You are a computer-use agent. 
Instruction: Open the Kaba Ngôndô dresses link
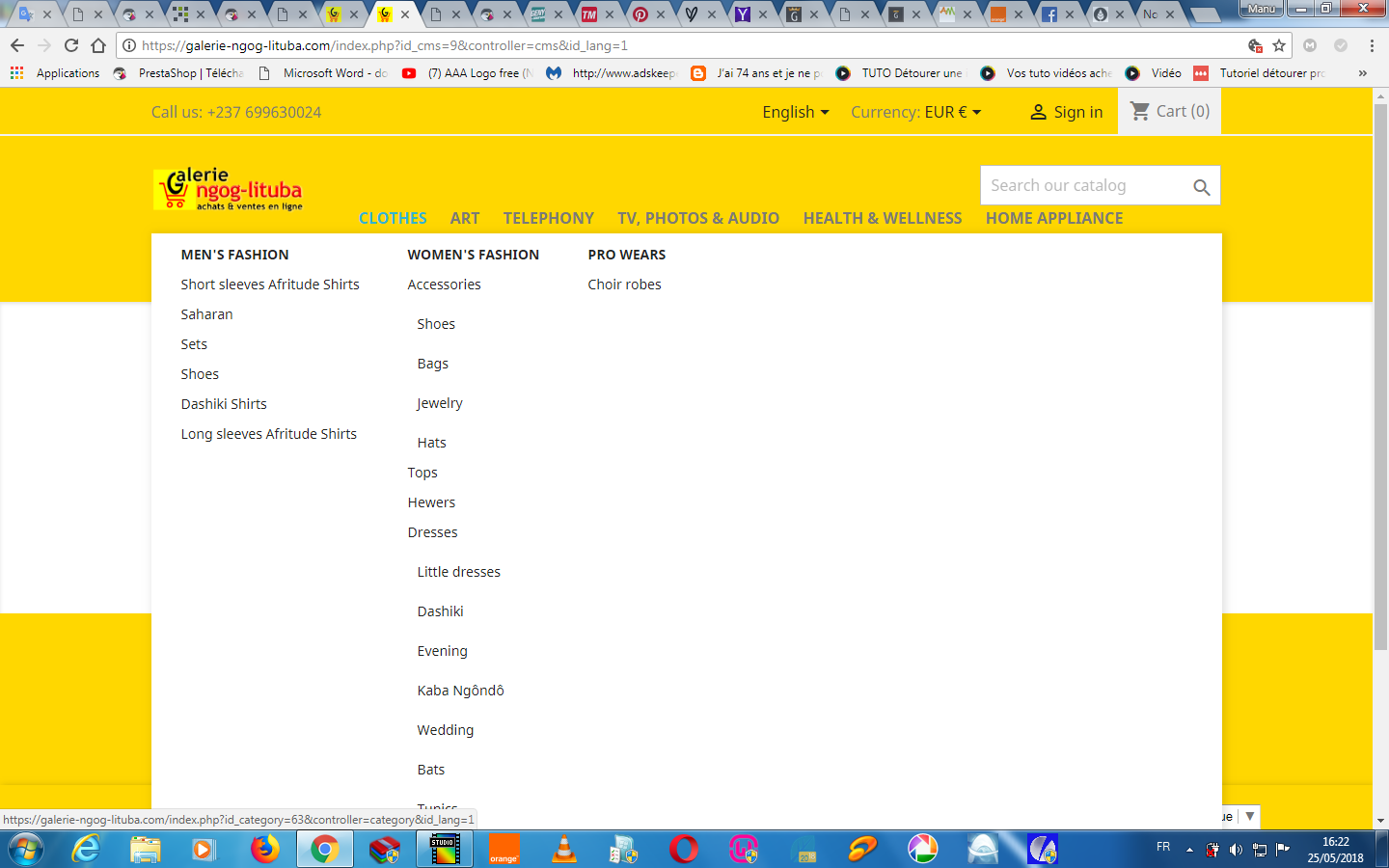460,691
